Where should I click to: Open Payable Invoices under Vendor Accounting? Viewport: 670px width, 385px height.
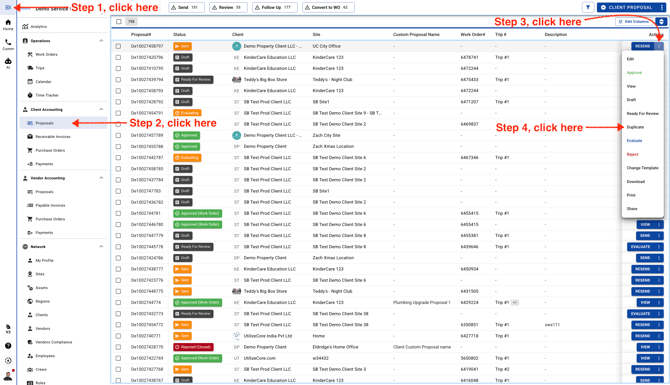tap(50, 206)
